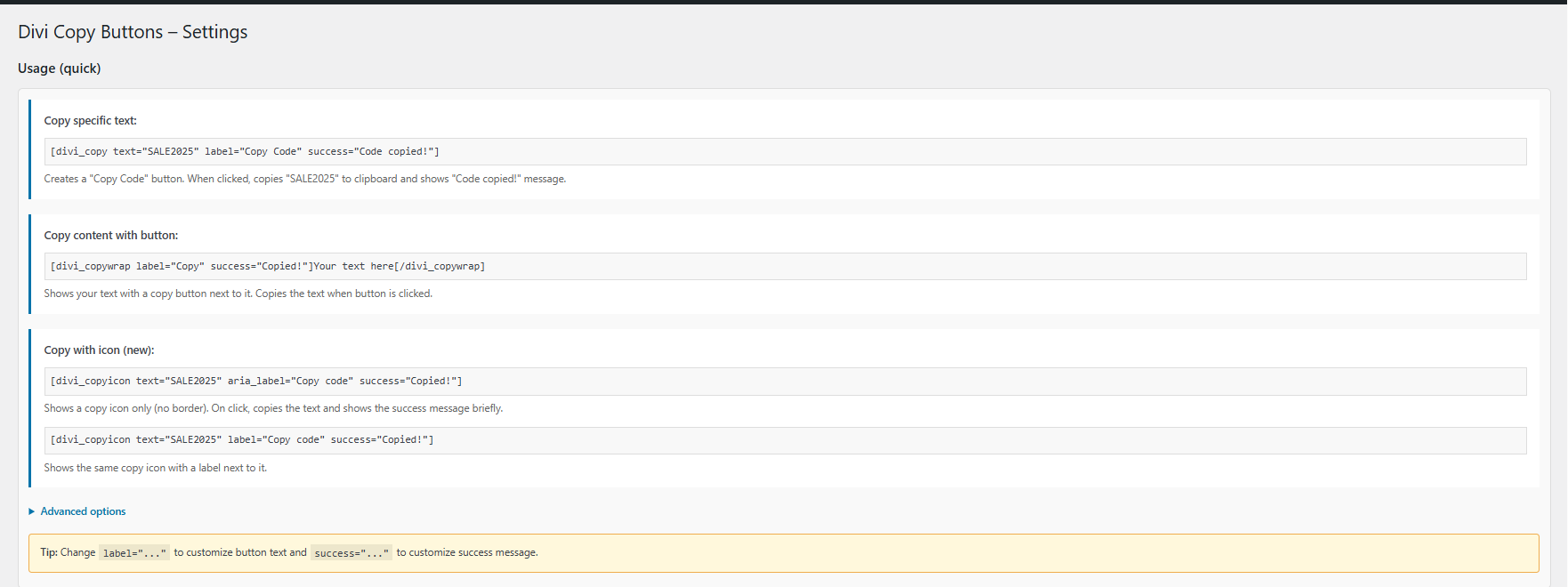Screen dimensions: 1568x587
Task: Select the divi_copywrap shortcode example
Action: coord(267,266)
